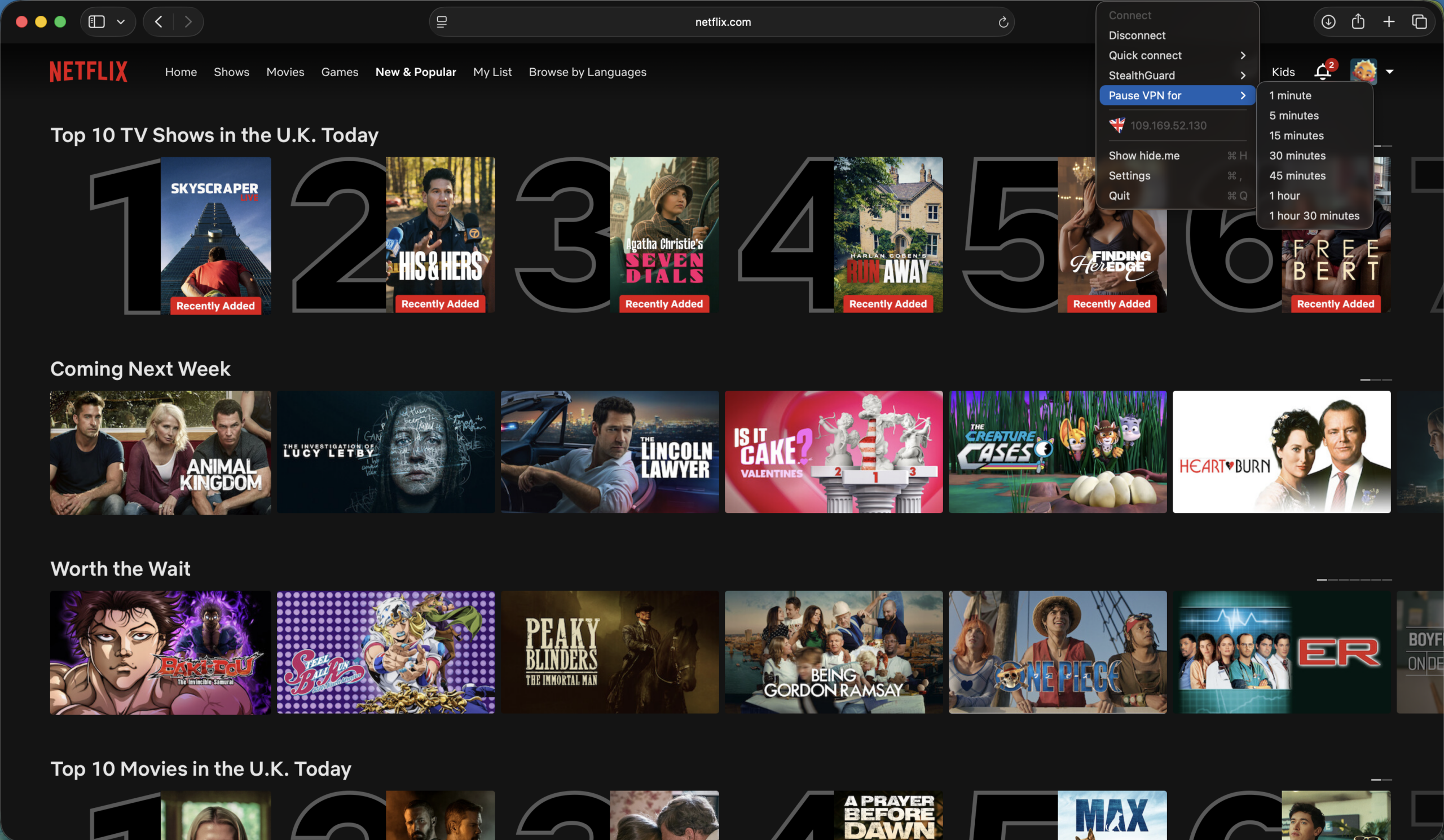Image resolution: width=1444 pixels, height=840 pixels.
Task: Open the Animal Kingdom thumbnail
Action: coord(160,452)
